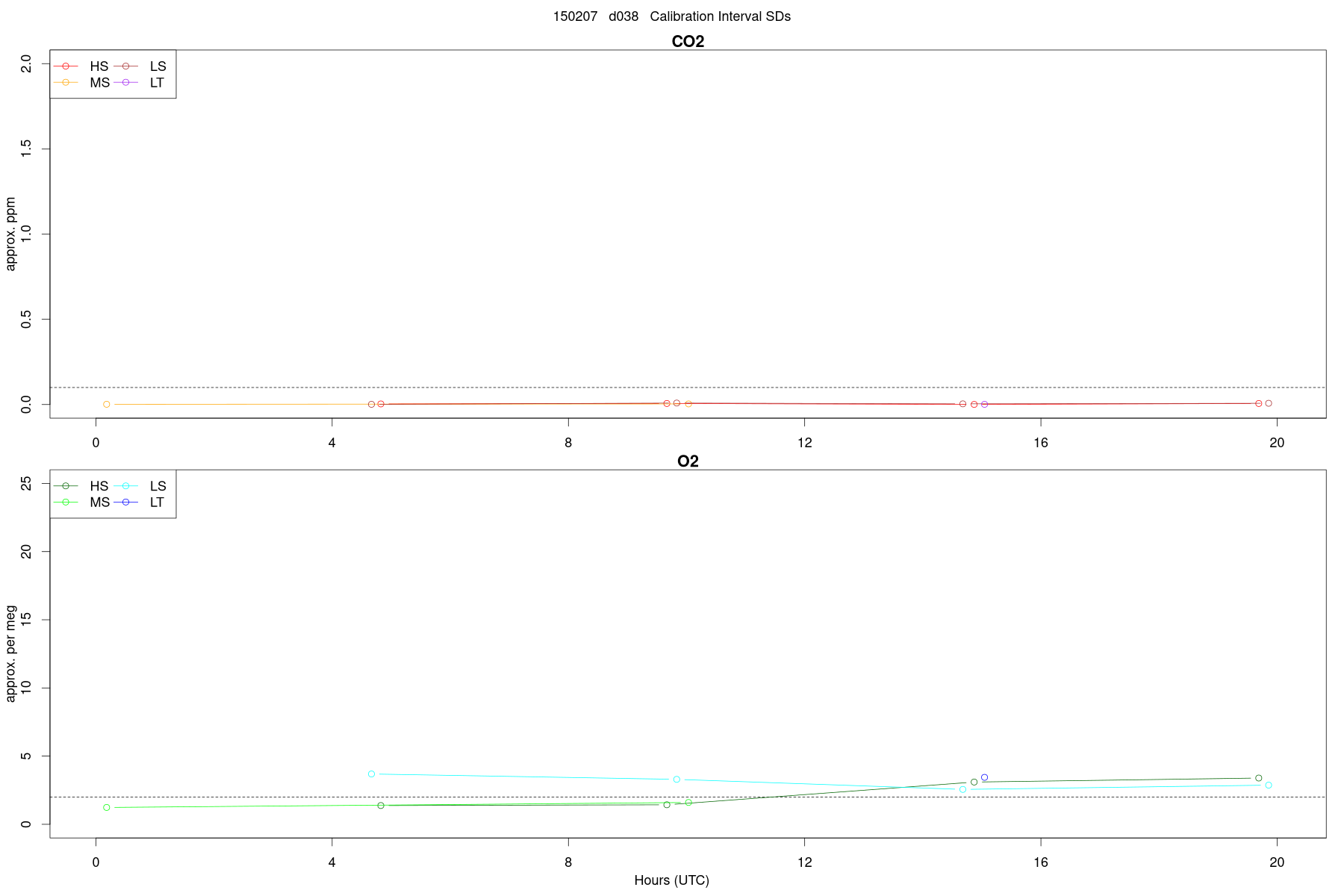This screenshot has width=1344, height=896.
Task: Select hour 12 tick below CO2 panel
Action: pos(804,443)
